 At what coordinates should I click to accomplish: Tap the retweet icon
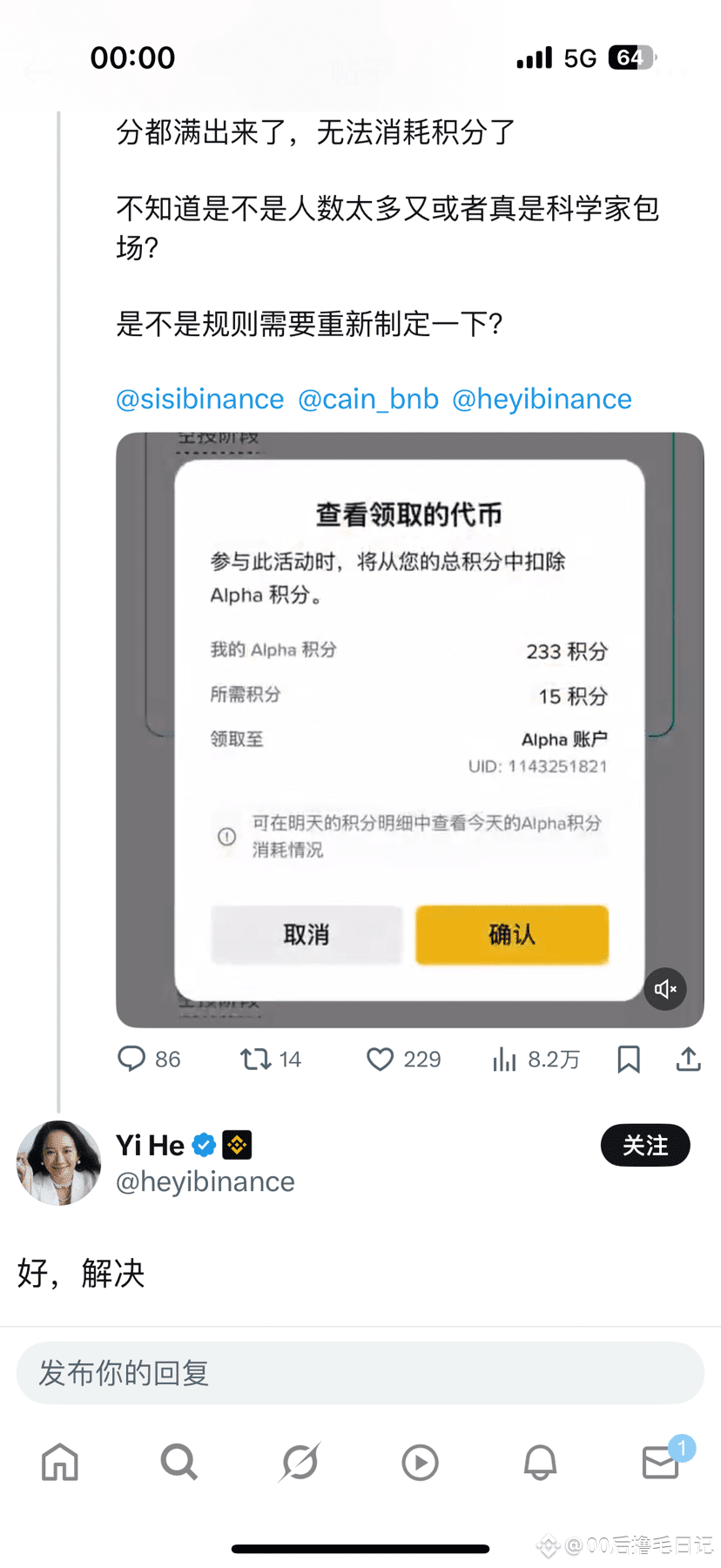[x=255, y=1059]
